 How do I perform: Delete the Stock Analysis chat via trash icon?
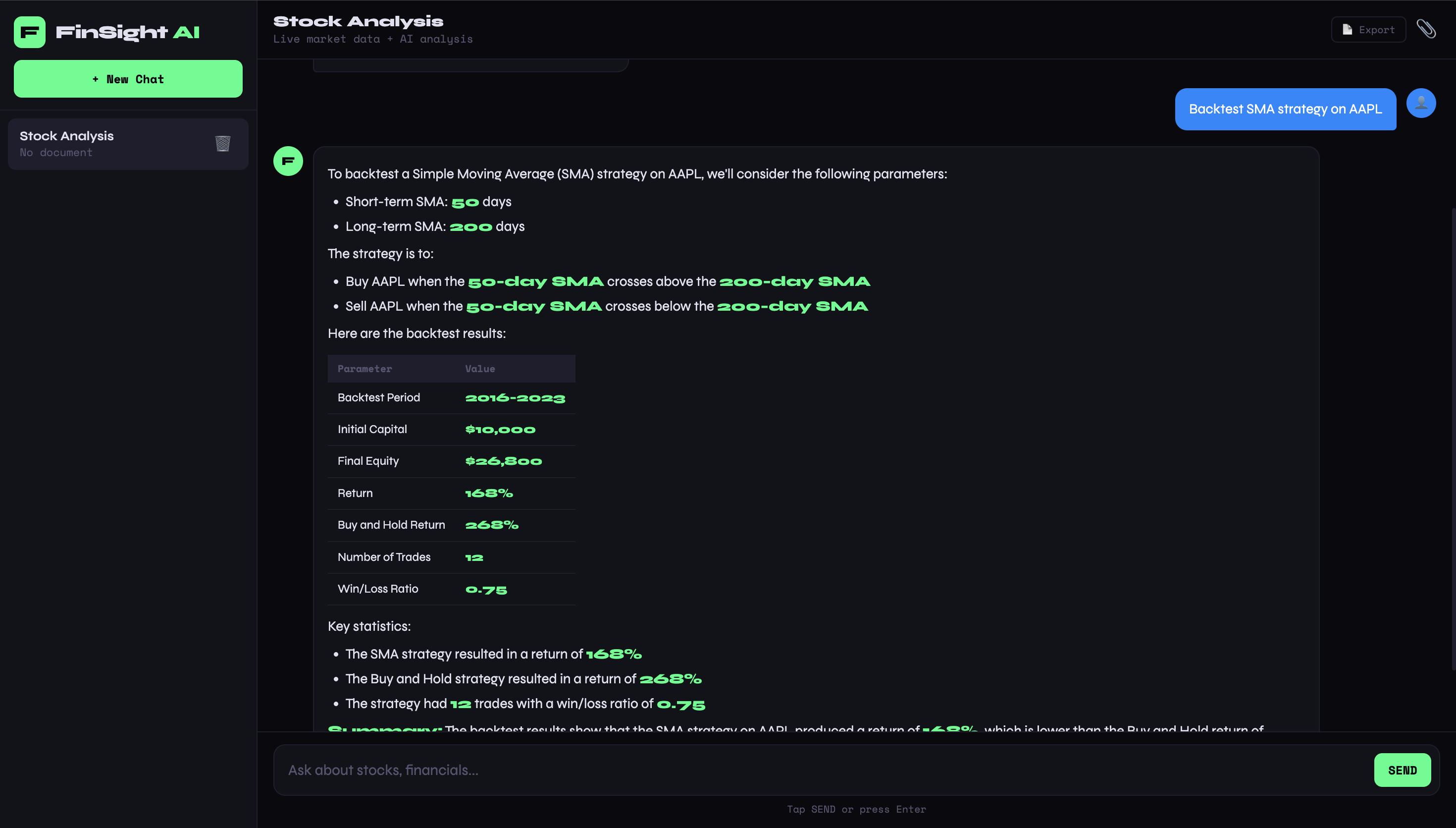tap(223, 143)
